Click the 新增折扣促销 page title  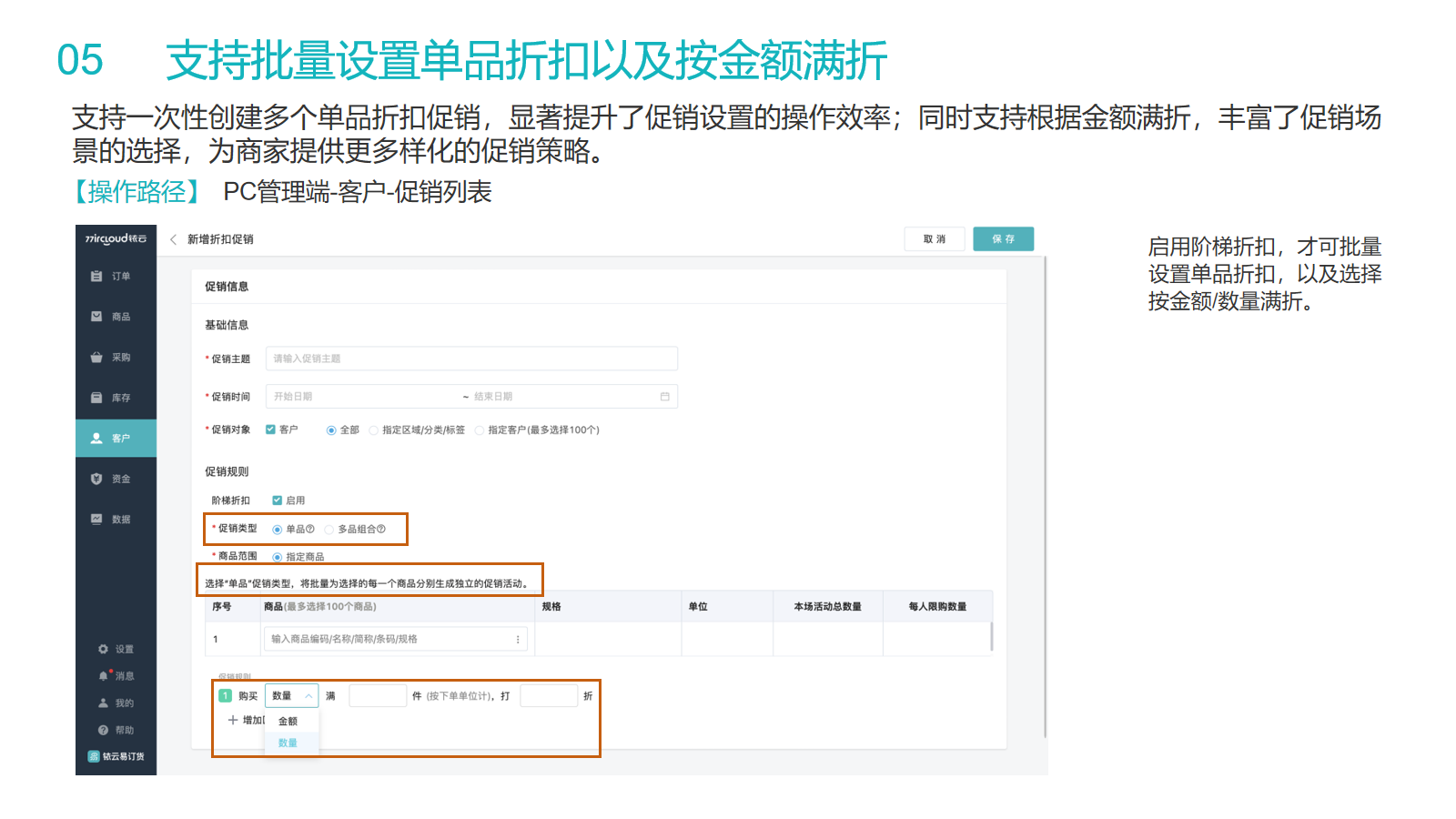(x=220, y=239)
